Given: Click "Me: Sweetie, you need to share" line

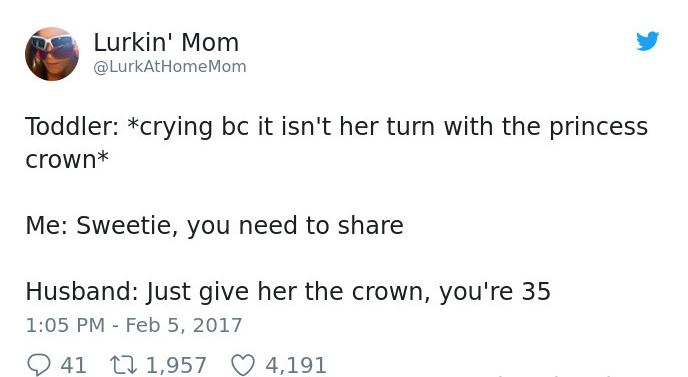Looking at the screenshot, I should pyautogui.click(x=215, y=226).
